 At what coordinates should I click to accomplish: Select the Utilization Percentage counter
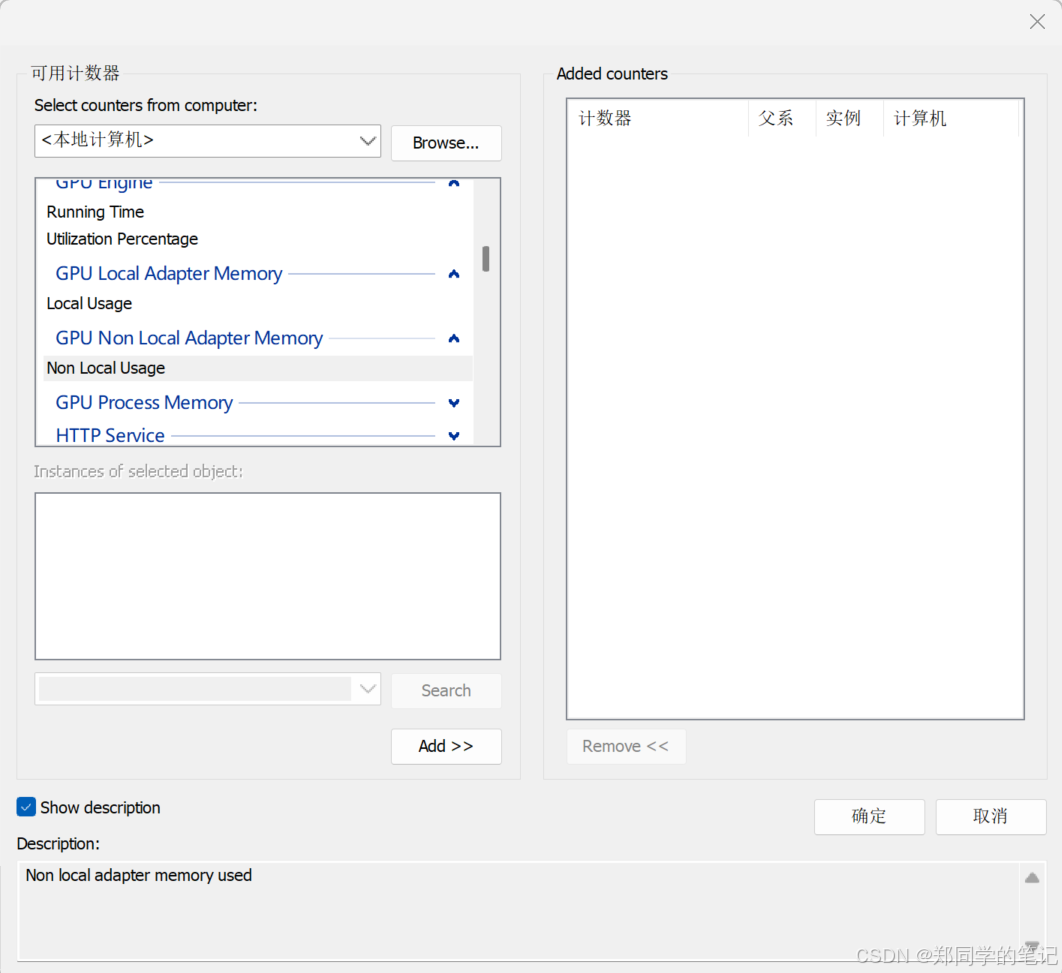(x=122, y=239)
